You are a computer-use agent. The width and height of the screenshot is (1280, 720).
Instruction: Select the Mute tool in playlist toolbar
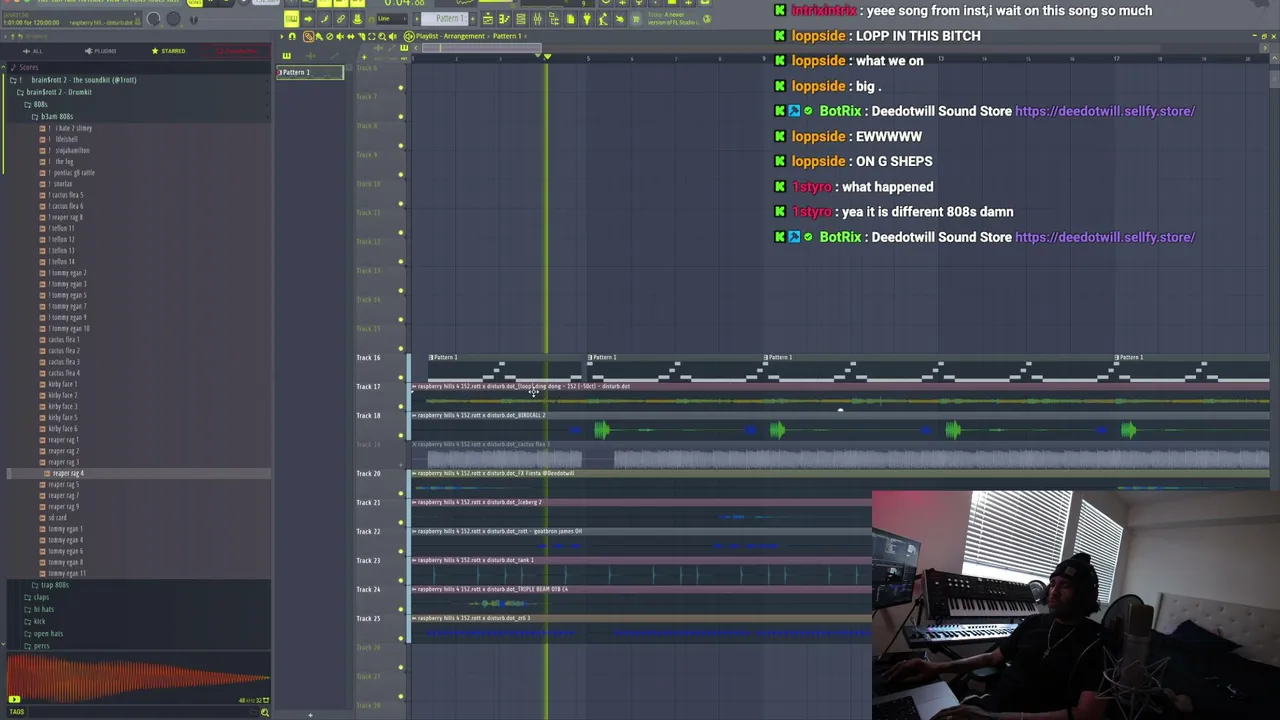click(x=340, y=36)
